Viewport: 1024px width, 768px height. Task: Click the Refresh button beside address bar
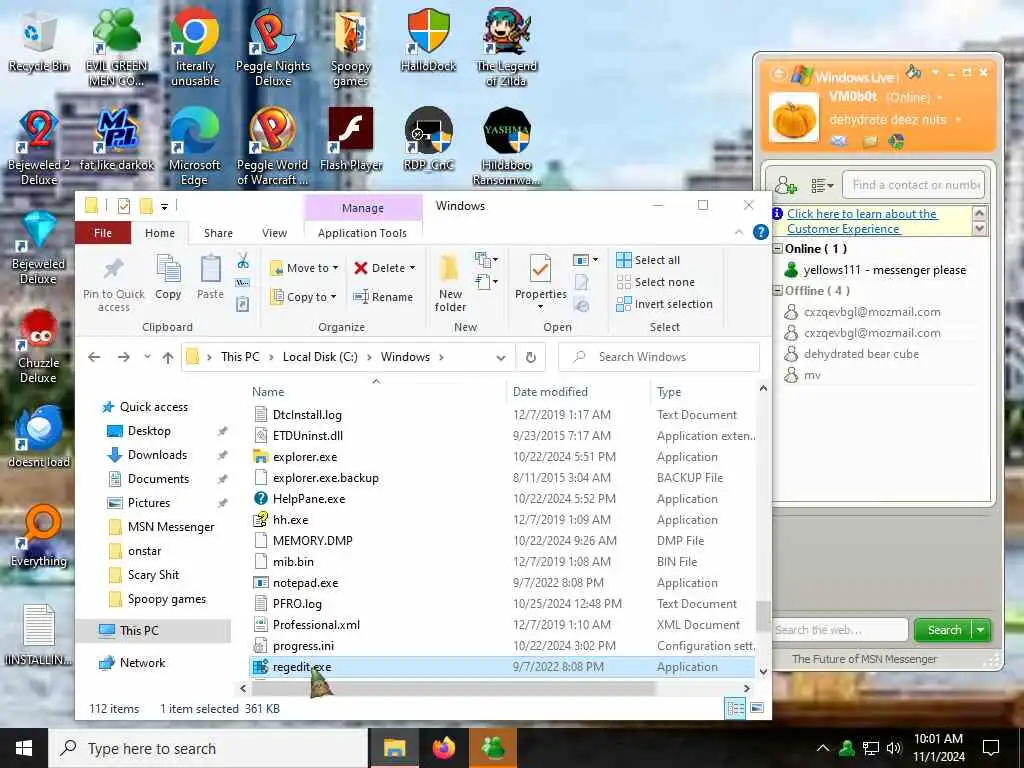(531, 357)
